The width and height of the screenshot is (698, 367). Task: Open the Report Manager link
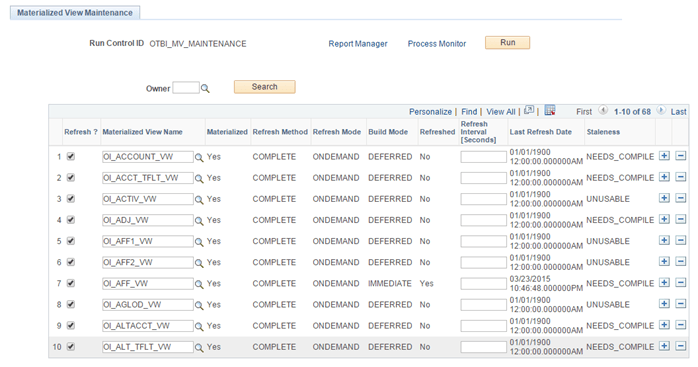pyautogui.click(x=358, y=44)
